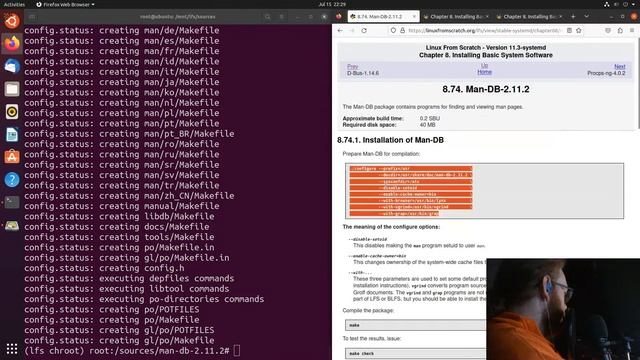Screen dimensions: 640x360
Task: Click the '8.74.1. Installation of Man-DB' heading
Action: pos(390,140)
